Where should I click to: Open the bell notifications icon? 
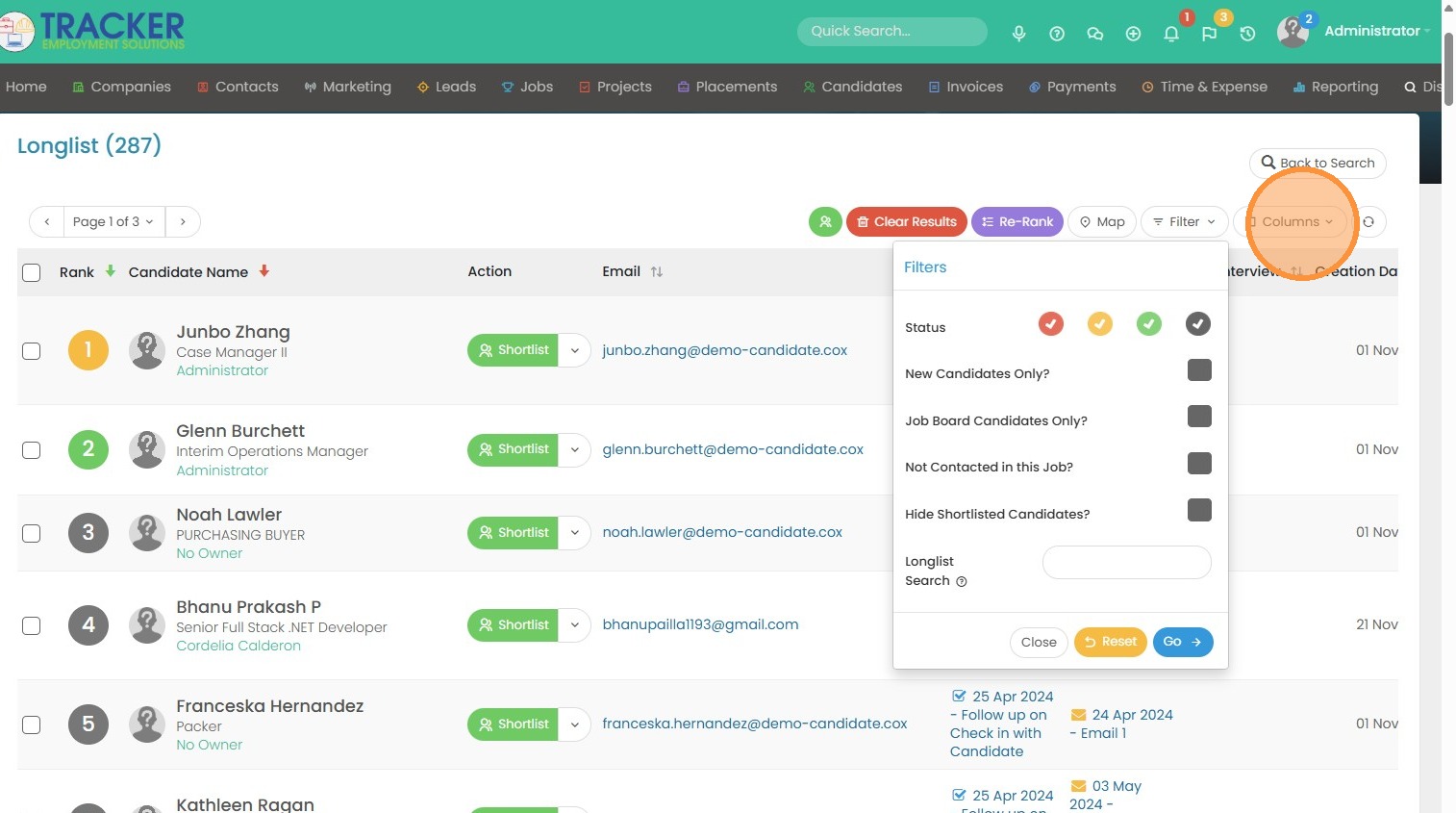pyautogui.click(x=1171, y=34)
